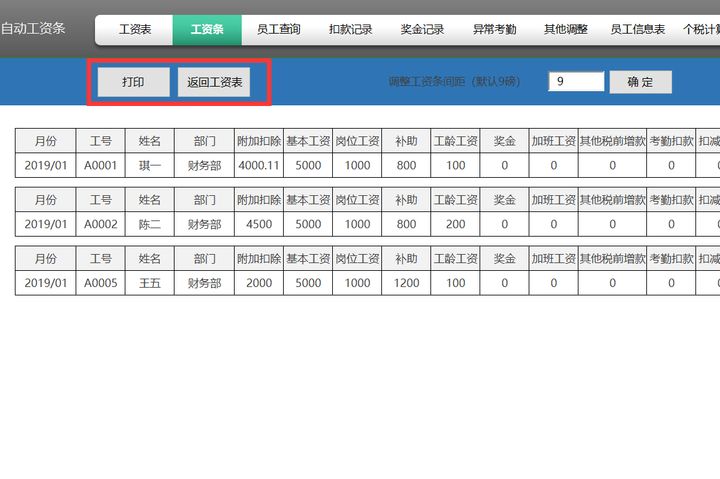This screenshot has height=479, width=720.
Task: Click the 800 allowance cell for 陈二
Action: coord(406,224)
